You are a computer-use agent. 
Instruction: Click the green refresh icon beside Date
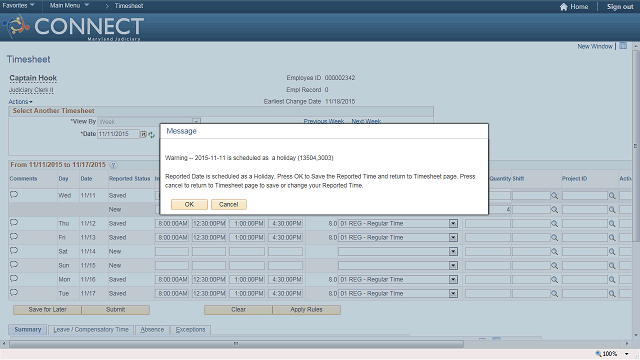pos(151,134)
